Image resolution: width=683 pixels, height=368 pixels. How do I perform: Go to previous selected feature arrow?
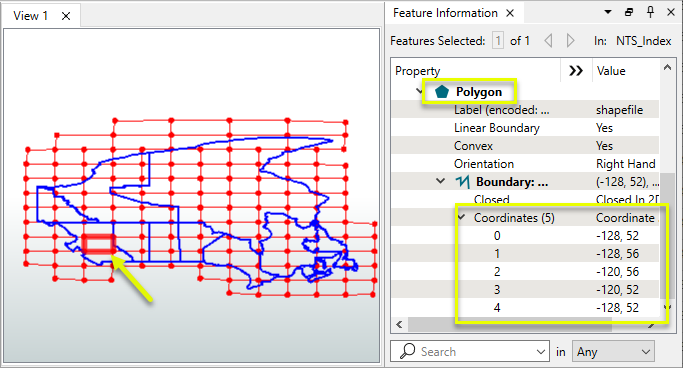(x=548, y=41)
